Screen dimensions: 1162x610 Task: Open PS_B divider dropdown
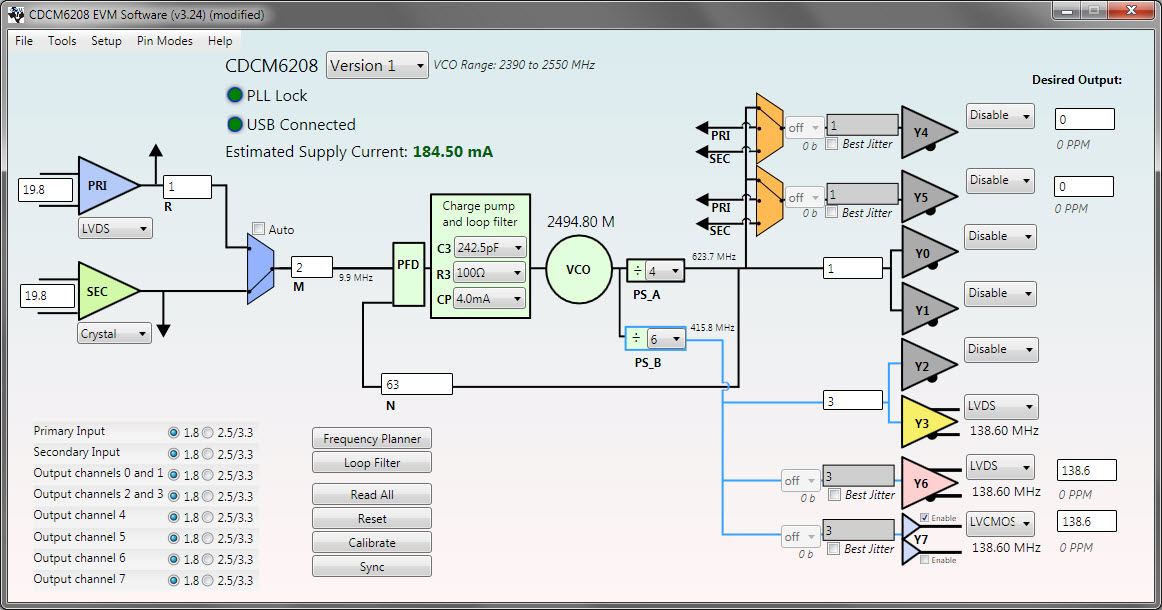[665, 339]
